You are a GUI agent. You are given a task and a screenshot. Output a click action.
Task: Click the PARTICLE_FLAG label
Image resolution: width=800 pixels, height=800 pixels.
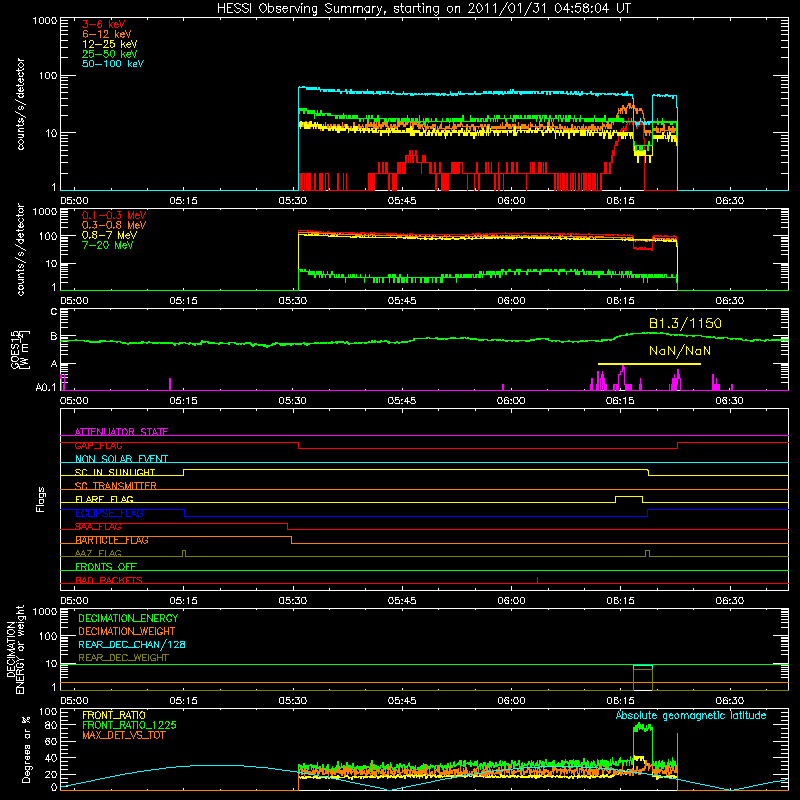[112, 540]
